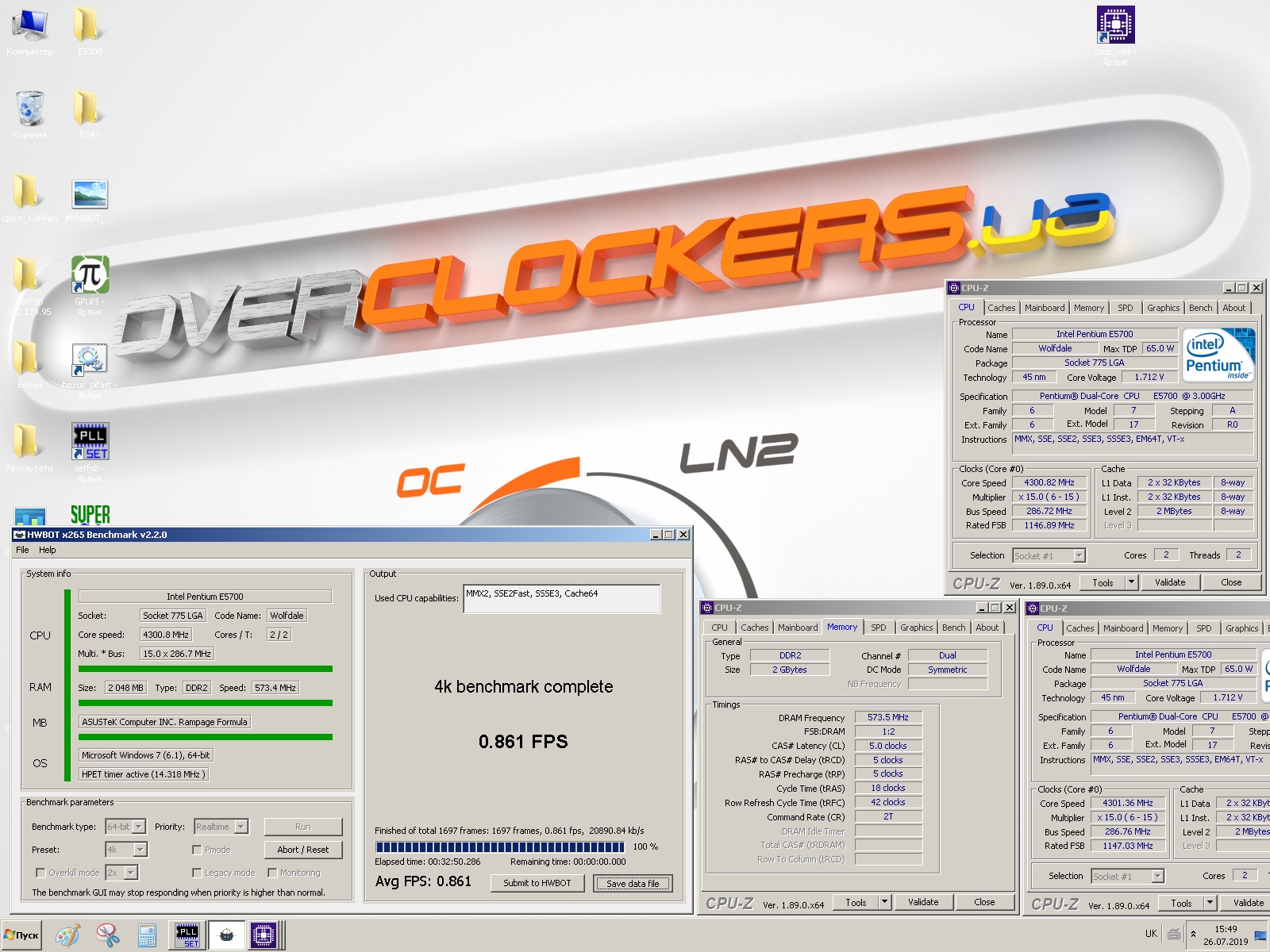Switch to CPU-Z taskbar button
Viewport: 1270px width, 952px height.
click(264, 935)
